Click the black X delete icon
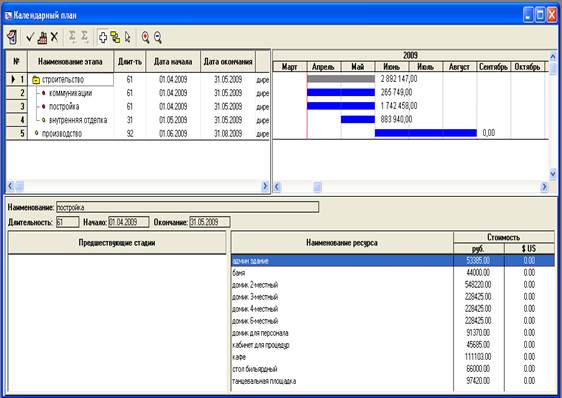 click(54, 37)
